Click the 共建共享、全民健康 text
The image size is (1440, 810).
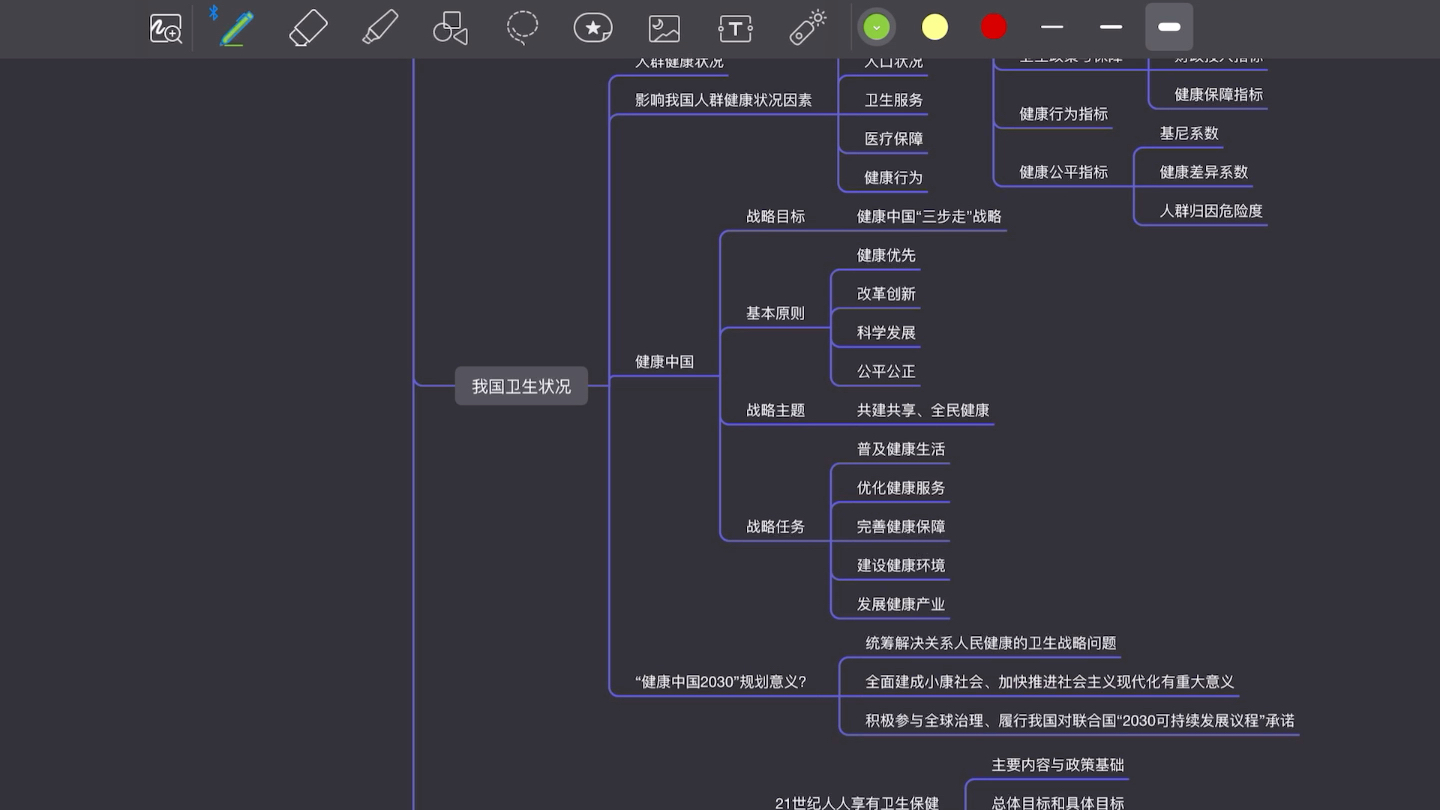tap(923, 410)
